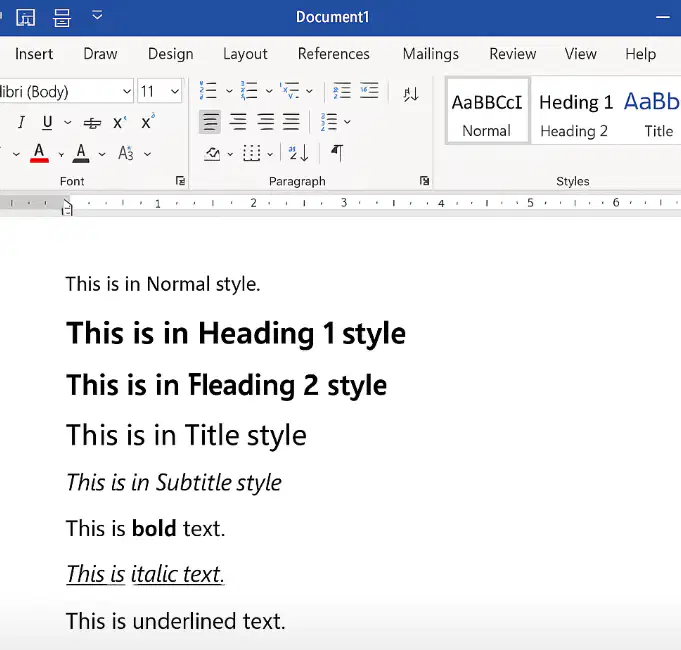
Task: Apply the Normal style
Action: pyautogui.click(x=487, y=111)
